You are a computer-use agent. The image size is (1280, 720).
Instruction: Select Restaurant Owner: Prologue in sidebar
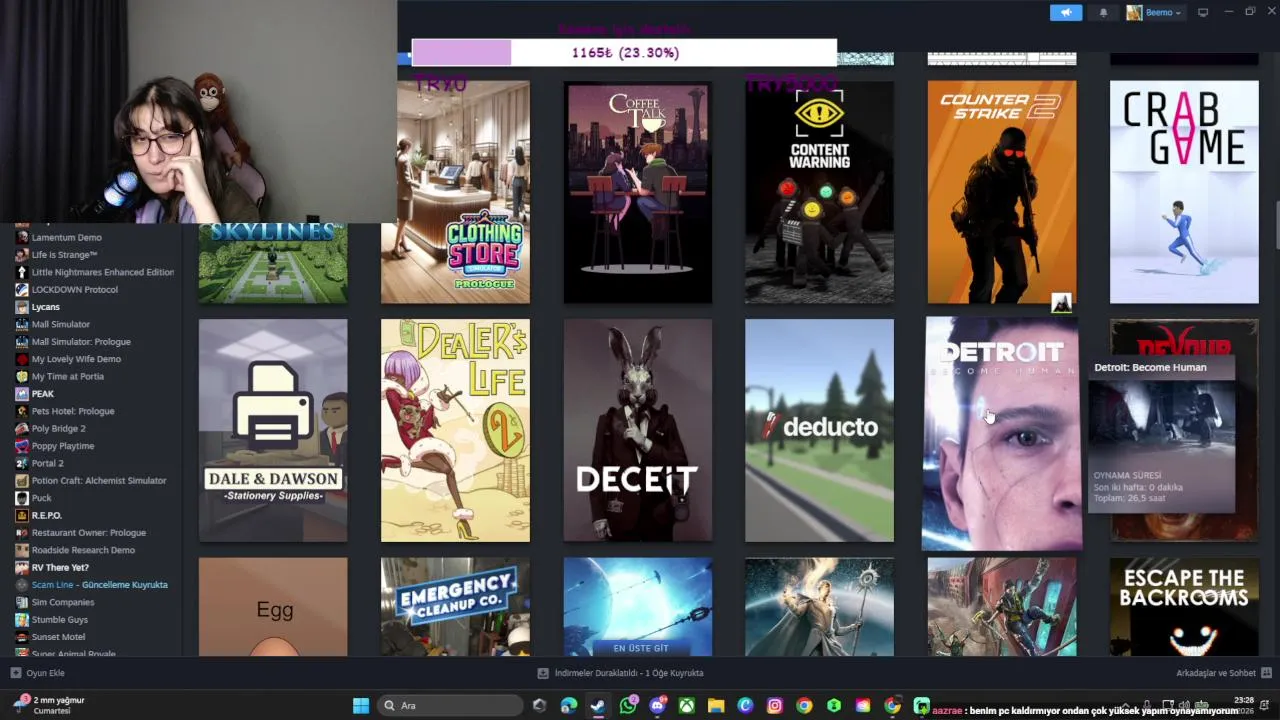click(x=89, y=532)
